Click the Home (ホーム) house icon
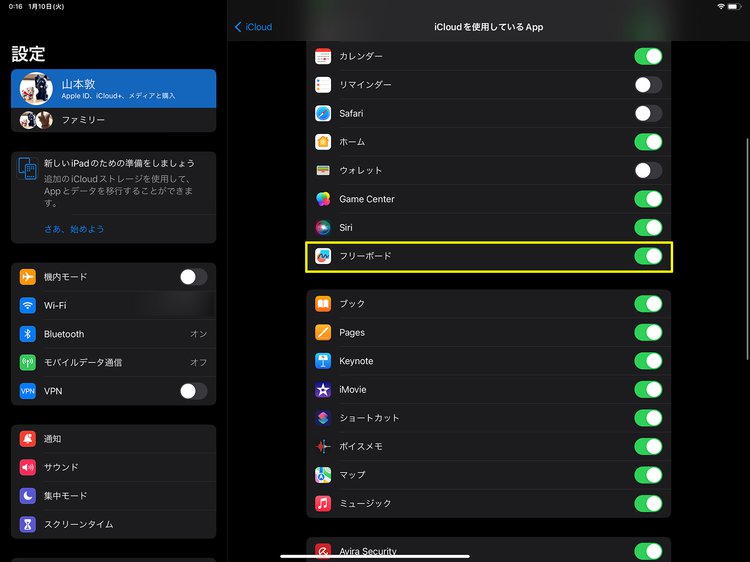Viewport: 750px width, 562px height. [323, 142]
